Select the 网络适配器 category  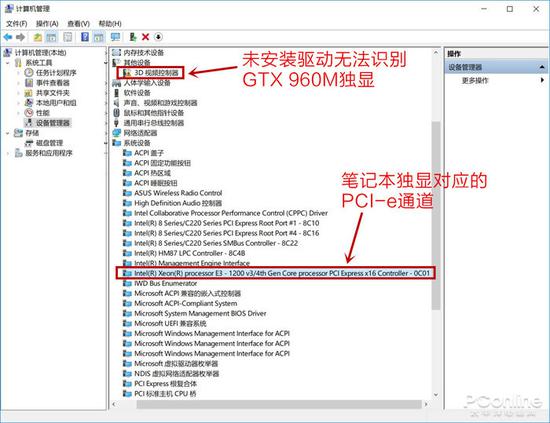[140, 133]
